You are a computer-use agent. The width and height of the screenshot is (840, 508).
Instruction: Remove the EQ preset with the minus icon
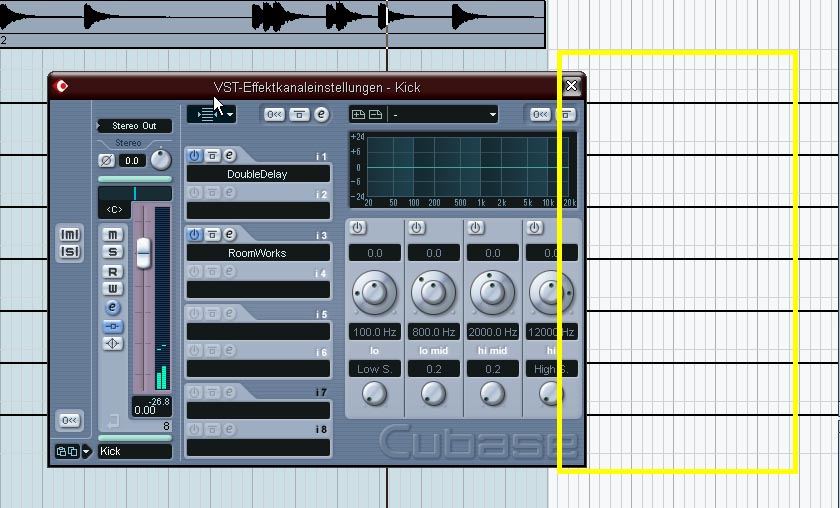pos(376,114)
